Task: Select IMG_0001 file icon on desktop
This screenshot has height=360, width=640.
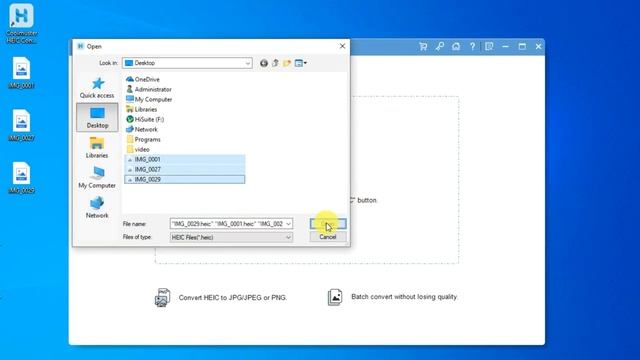Action: (21, 73)
